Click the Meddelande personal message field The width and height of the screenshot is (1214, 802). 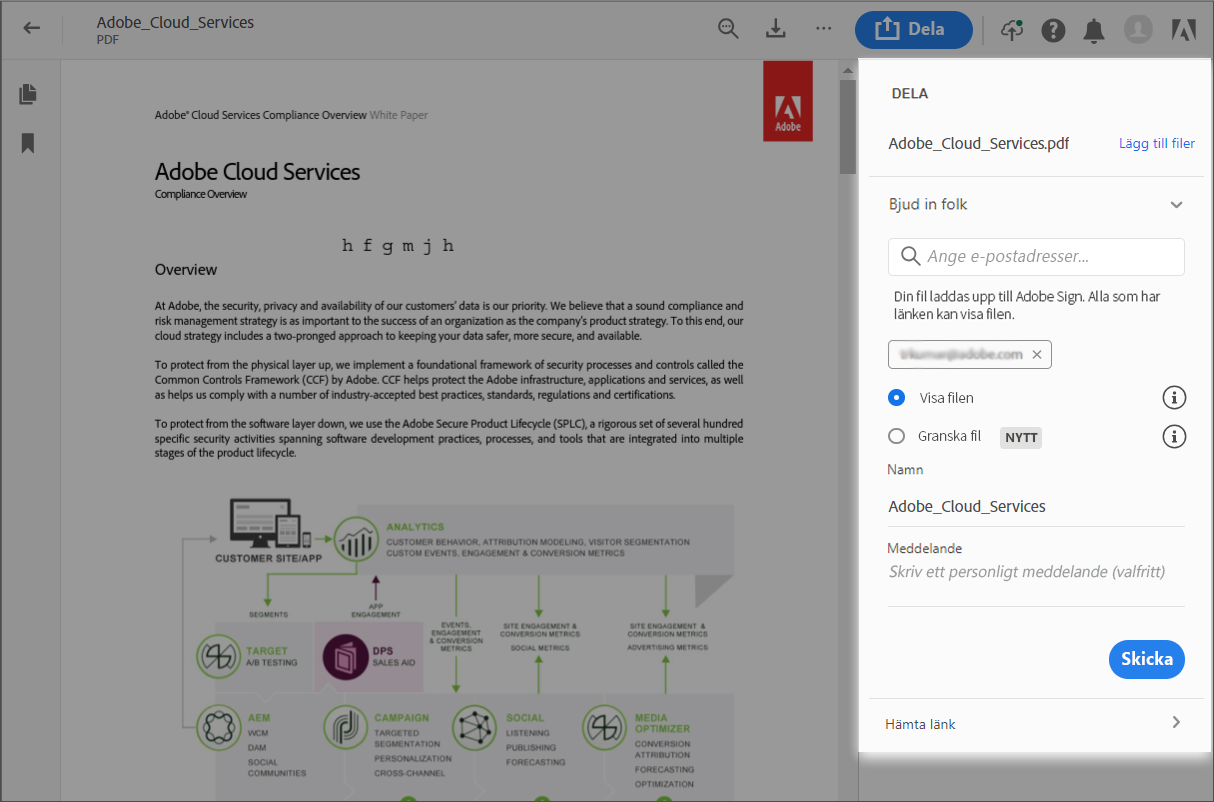coord(1036,573)
